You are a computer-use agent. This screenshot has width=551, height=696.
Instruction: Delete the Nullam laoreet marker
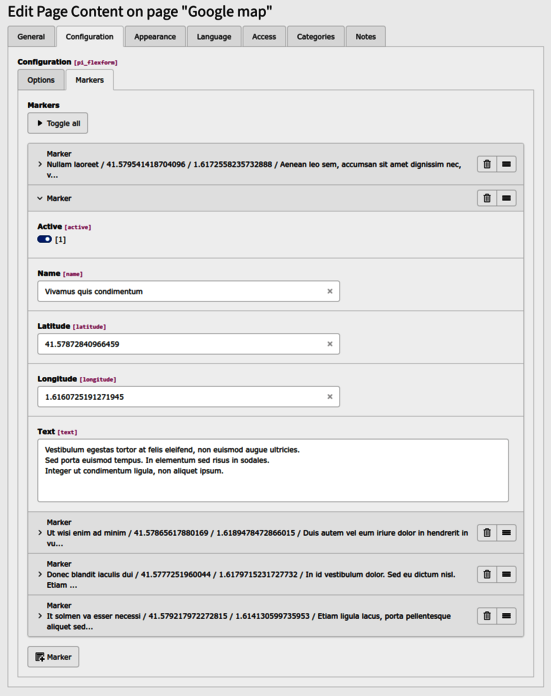click(x=487, y=164)
